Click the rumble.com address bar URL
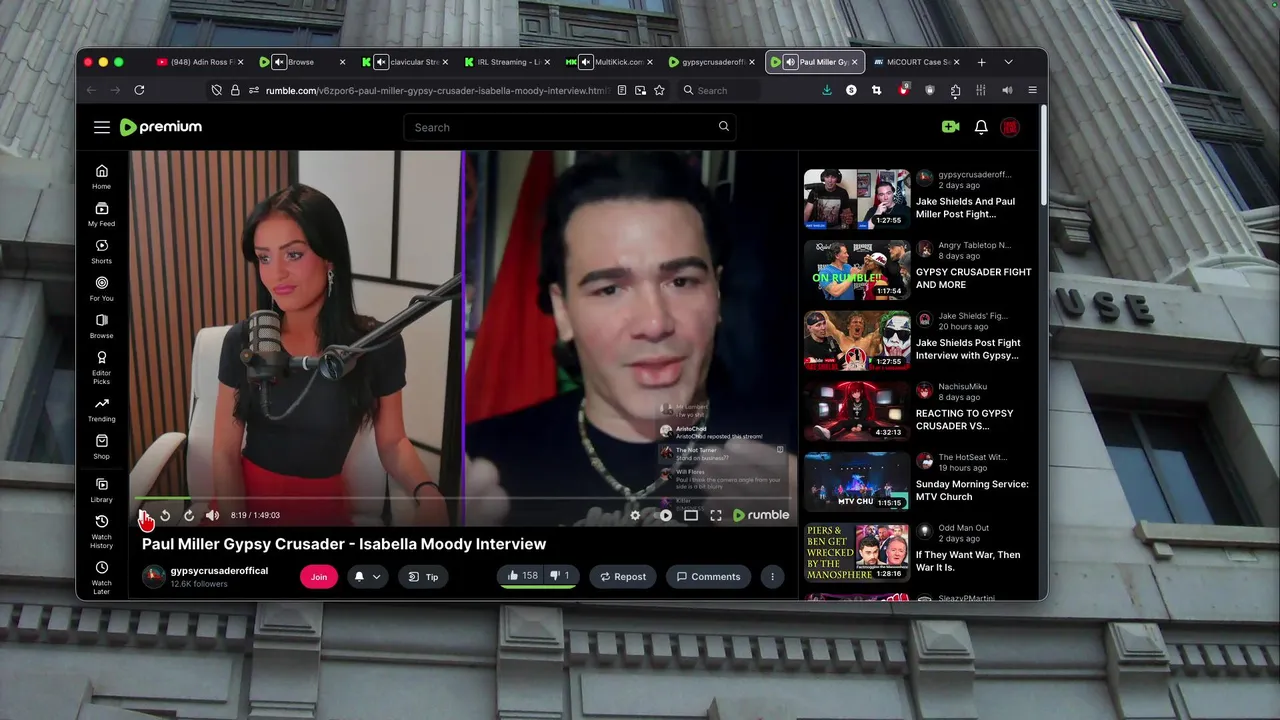Image resolution: width=1280 pixels, height=720 pixels. (x=437, y=90)
